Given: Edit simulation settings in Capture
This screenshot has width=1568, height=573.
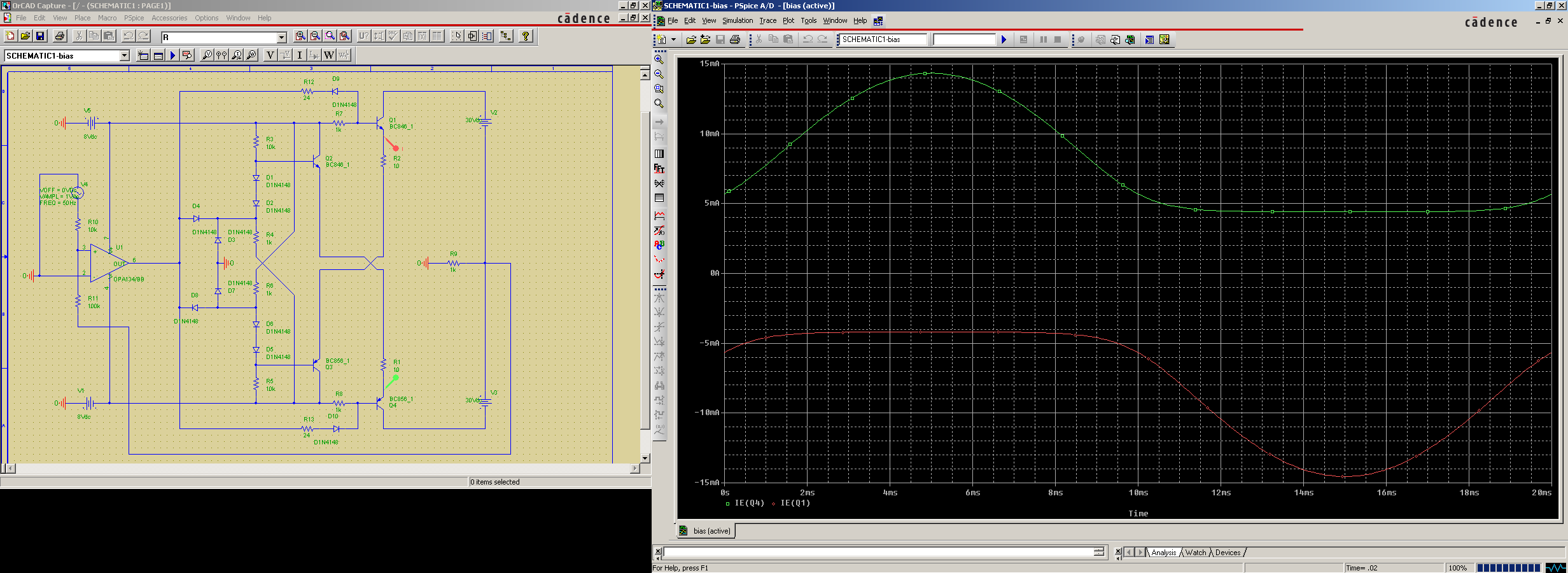Looking at the screenshot, I should click(158, 55).
